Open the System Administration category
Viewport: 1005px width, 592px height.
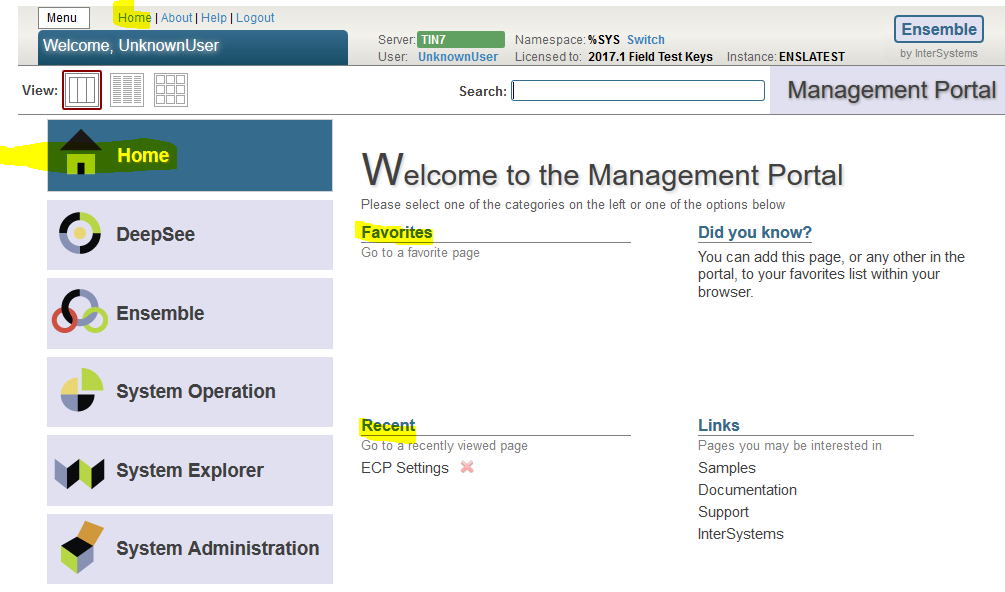[190, 548]
